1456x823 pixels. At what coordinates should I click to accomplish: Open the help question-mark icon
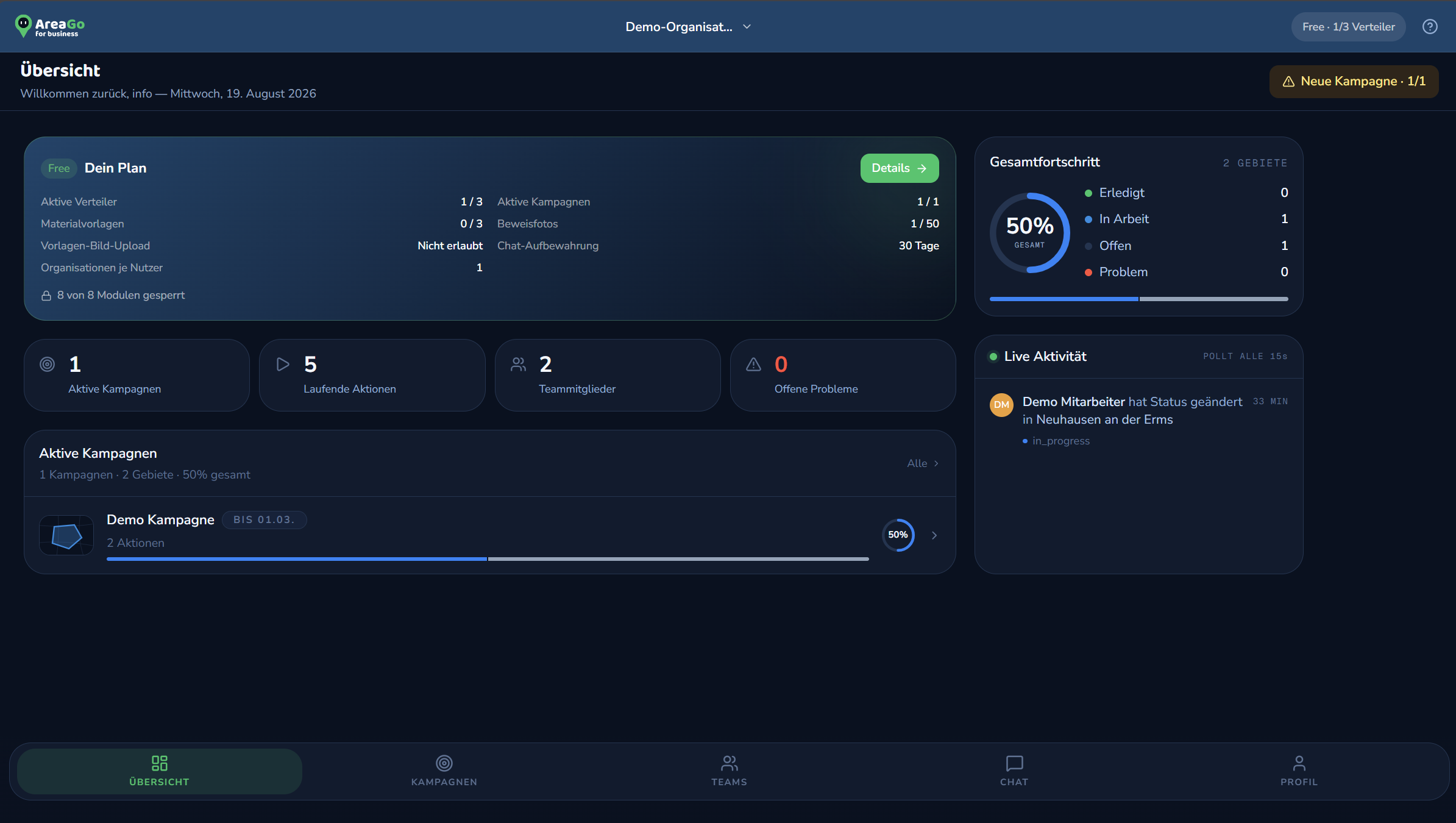[x=1430, y=27]
